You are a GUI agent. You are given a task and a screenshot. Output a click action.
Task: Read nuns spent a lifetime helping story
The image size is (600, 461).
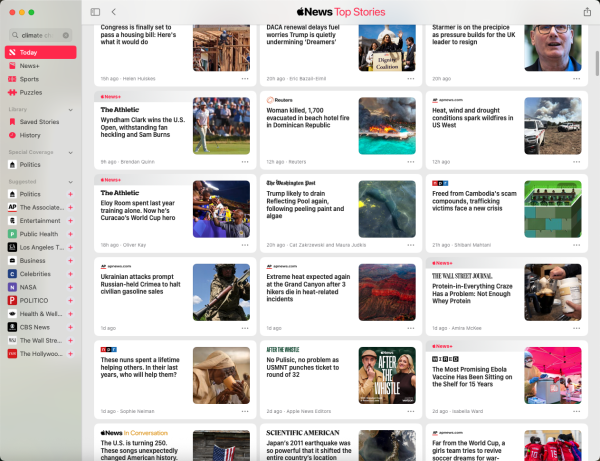pyautogui.click(x=140, y=367)
